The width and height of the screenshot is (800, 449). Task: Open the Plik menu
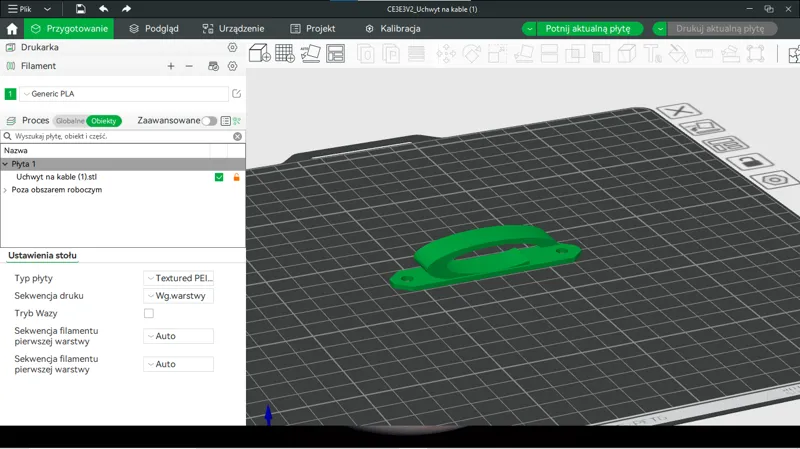pyautogui.click(x=19, y=9)
